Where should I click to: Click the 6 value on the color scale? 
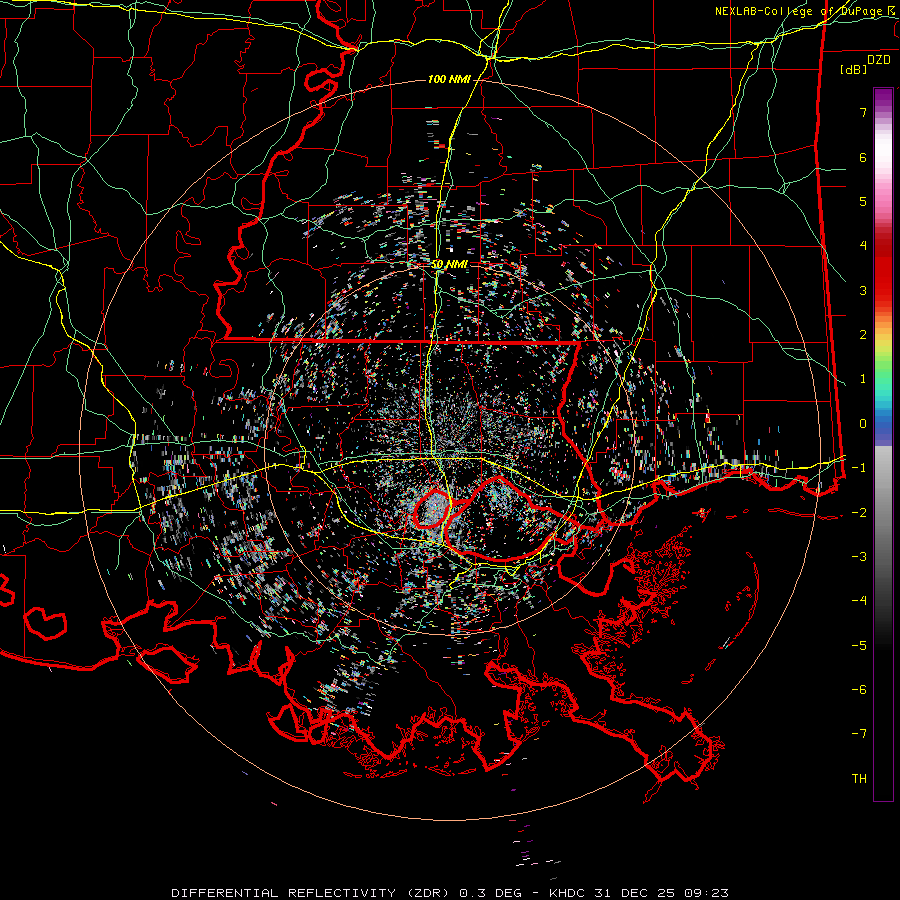[x=863, y=157]
